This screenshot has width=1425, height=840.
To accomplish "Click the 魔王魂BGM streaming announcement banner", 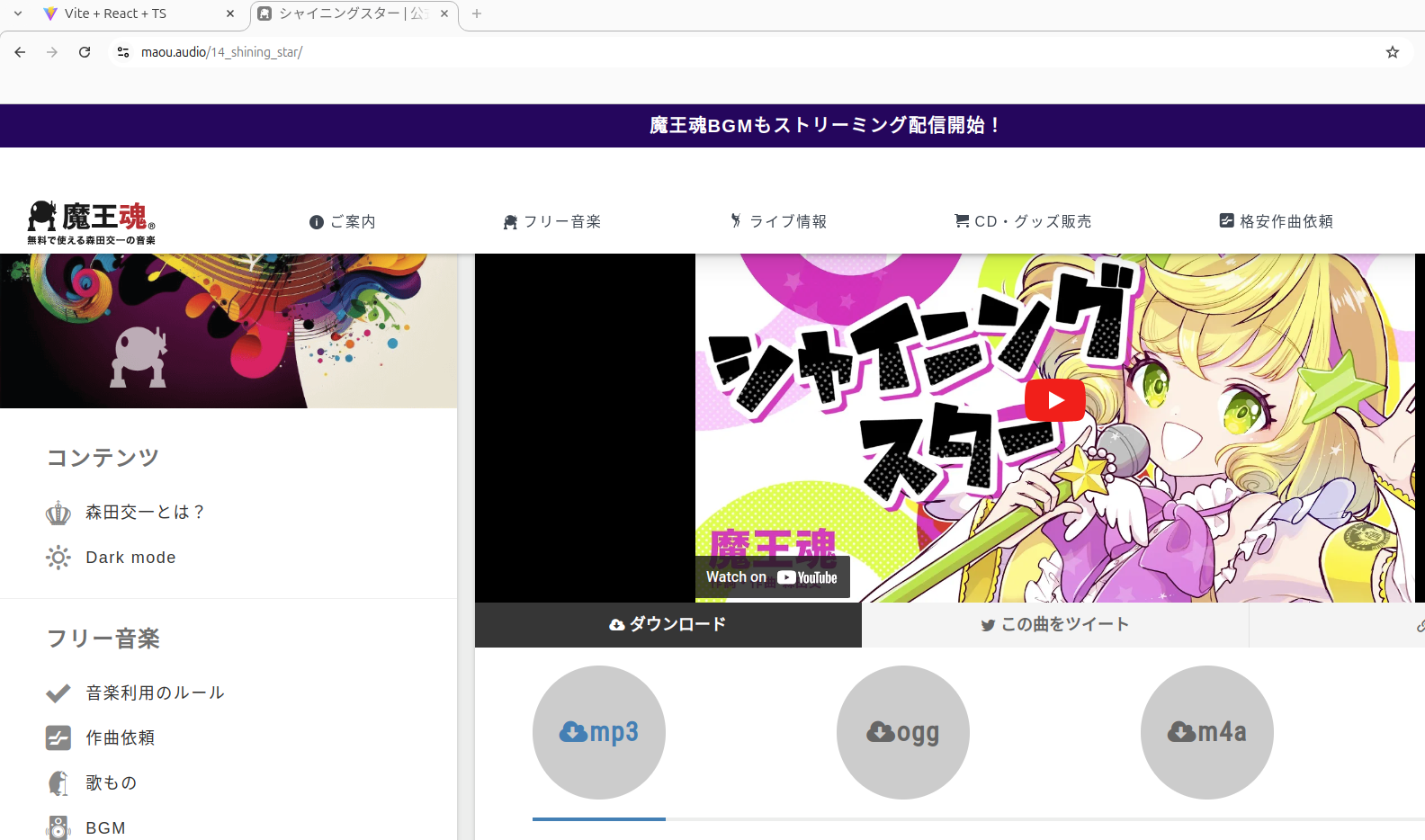I will 824,125.
